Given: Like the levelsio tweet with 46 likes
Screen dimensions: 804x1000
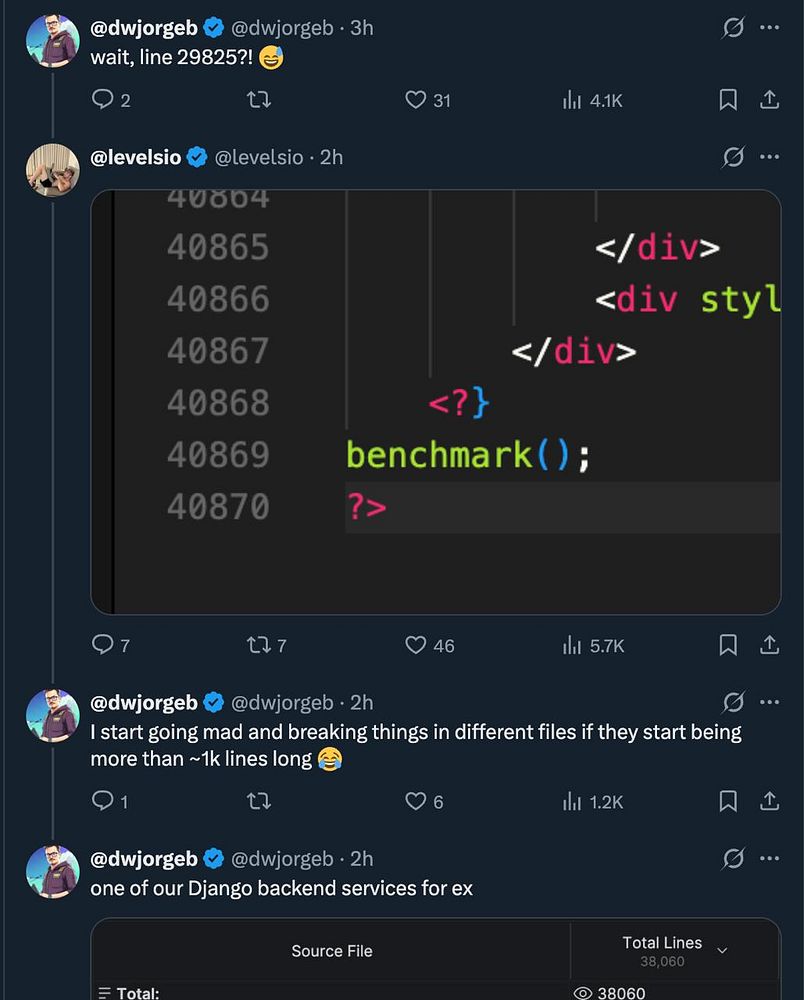Looking at the screenshot, I should point(416,645).
